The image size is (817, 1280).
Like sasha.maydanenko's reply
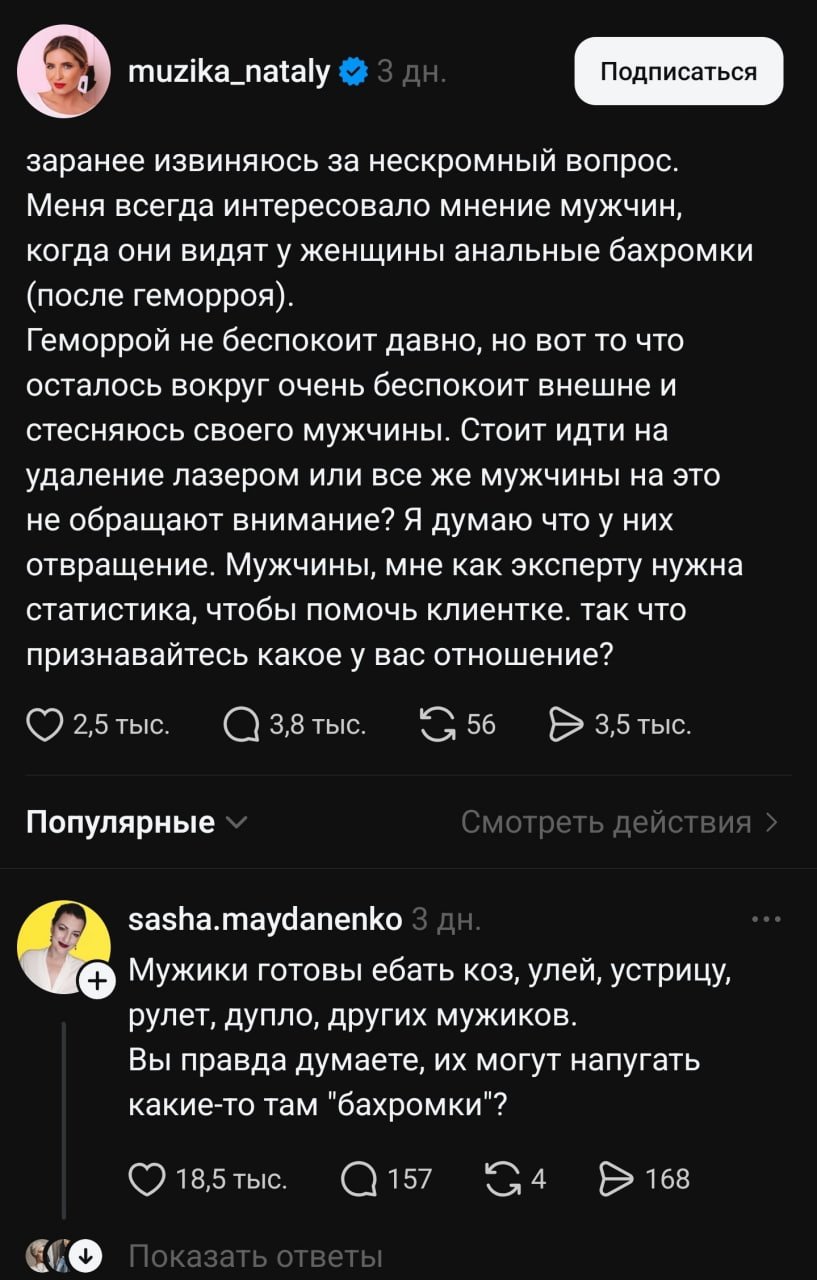point(146,1178)
